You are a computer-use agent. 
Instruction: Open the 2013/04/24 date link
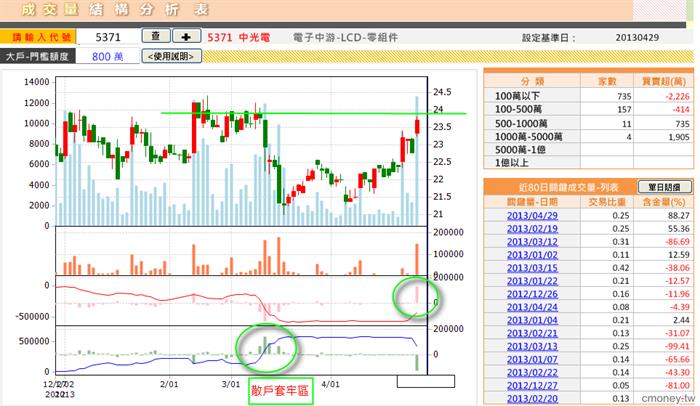click(532, 307)
